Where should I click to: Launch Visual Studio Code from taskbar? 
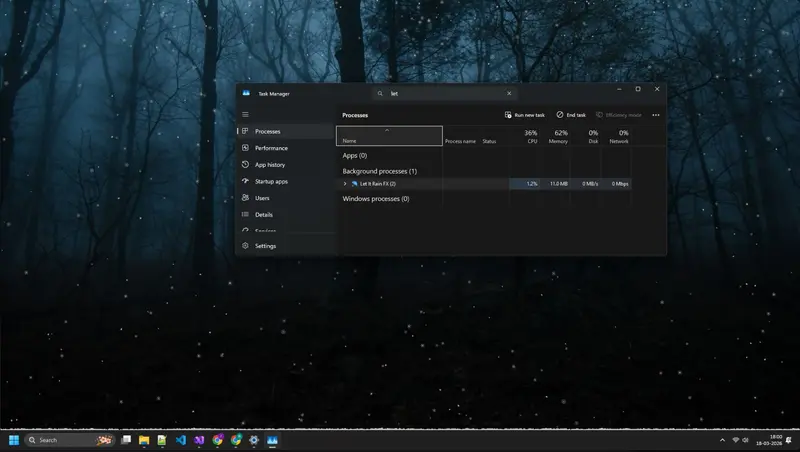tap(181, 440)
